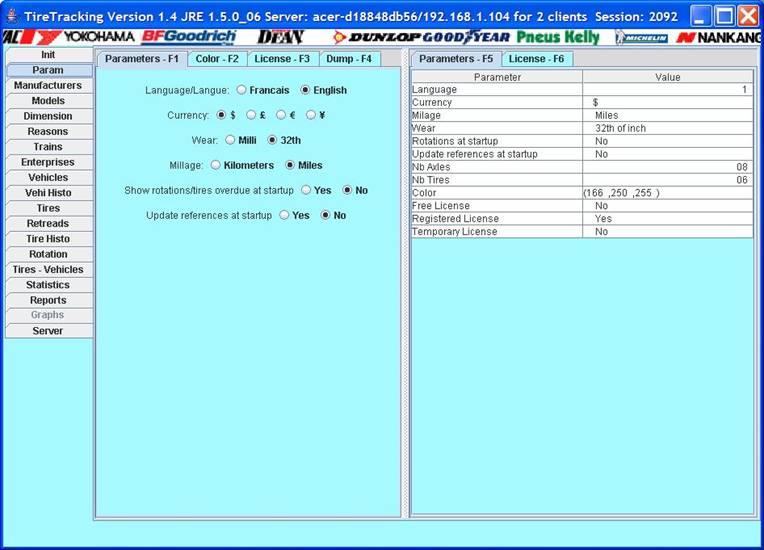This screenshot has width=764, height=550.
Task: Click the Michelin brand logo
Action: (x=641, y=37)
